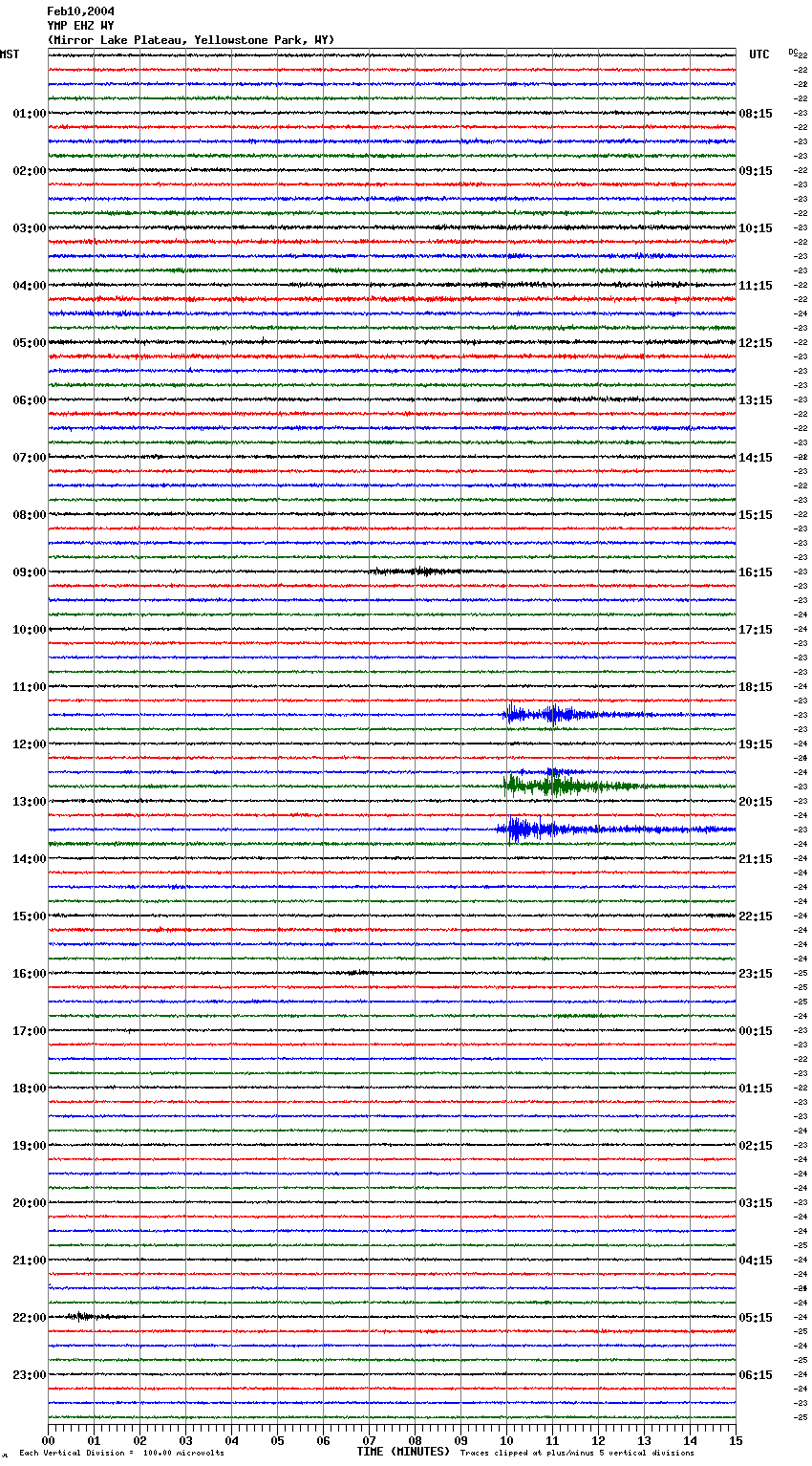Click the MST time zone header
Screen dimensions: 812x1466
pos(10,54)
